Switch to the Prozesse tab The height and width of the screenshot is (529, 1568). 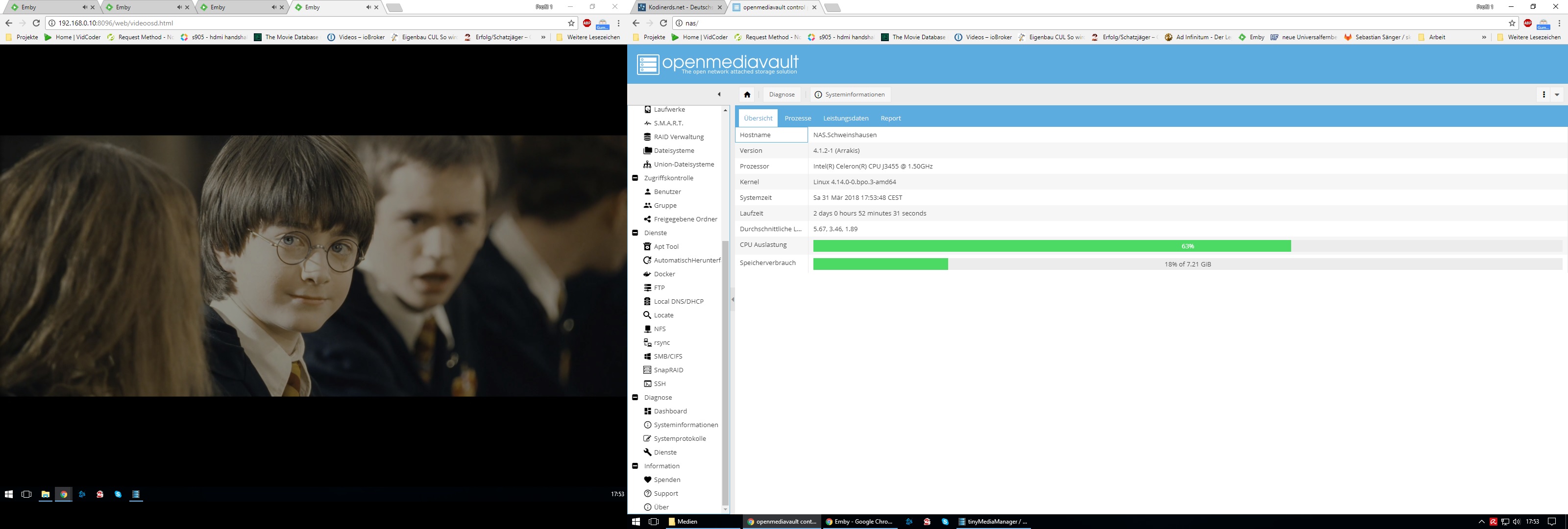tap(797, 118)
